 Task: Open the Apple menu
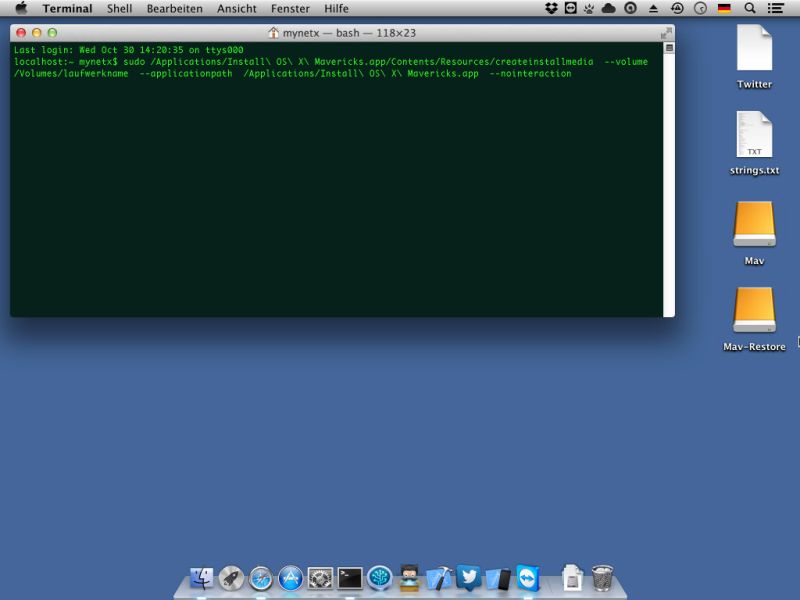21,8
